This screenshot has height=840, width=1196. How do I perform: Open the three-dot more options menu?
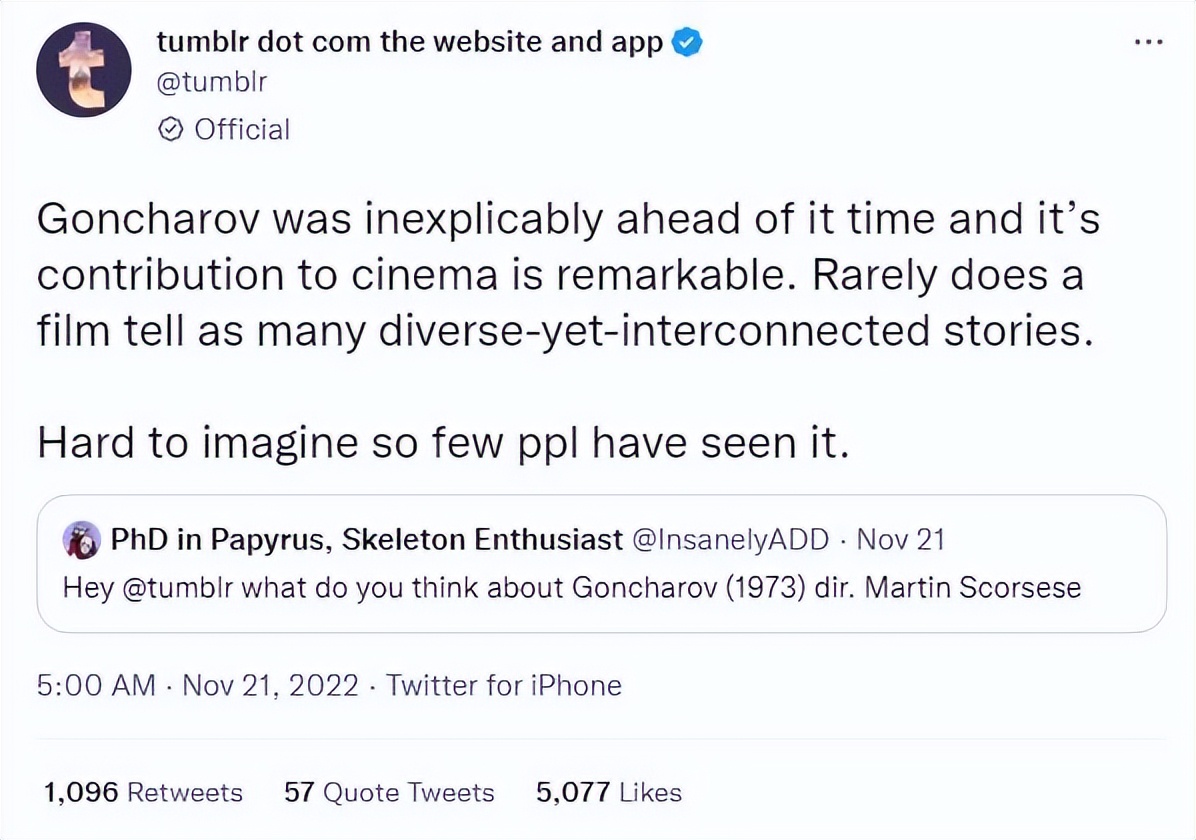(x=1149, y=43)
